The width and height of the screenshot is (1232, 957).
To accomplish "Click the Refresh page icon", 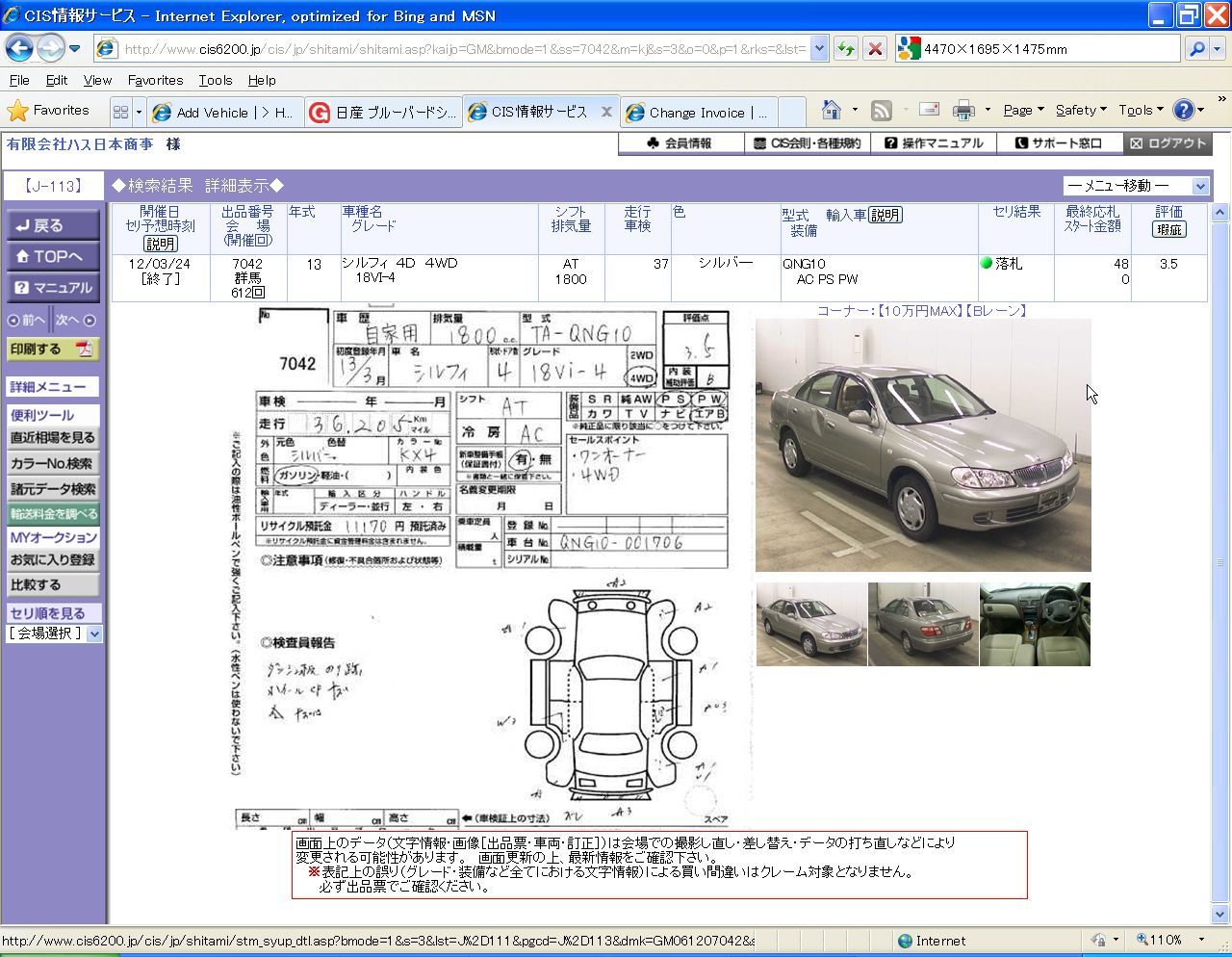I will (x=845, y=48).
